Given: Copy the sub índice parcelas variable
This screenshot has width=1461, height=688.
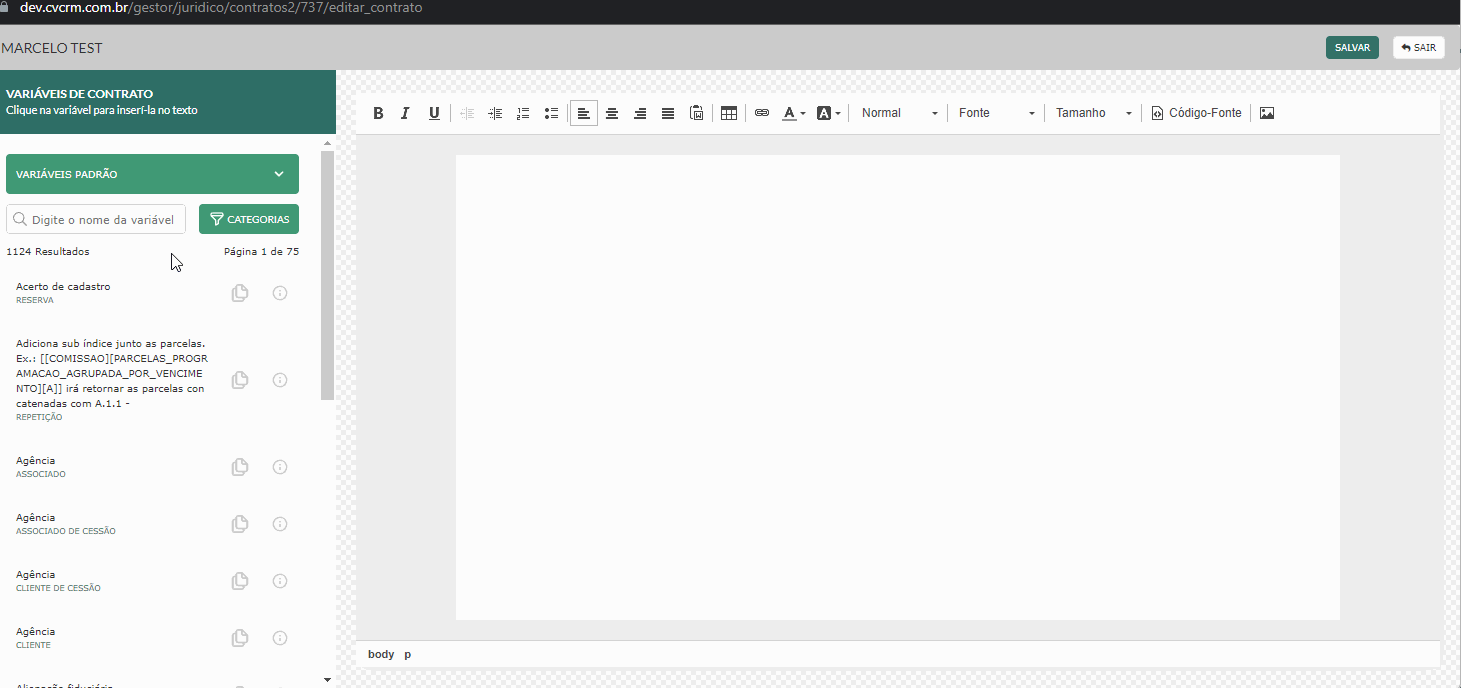Looking at the screenshot, I should (240, 380).
